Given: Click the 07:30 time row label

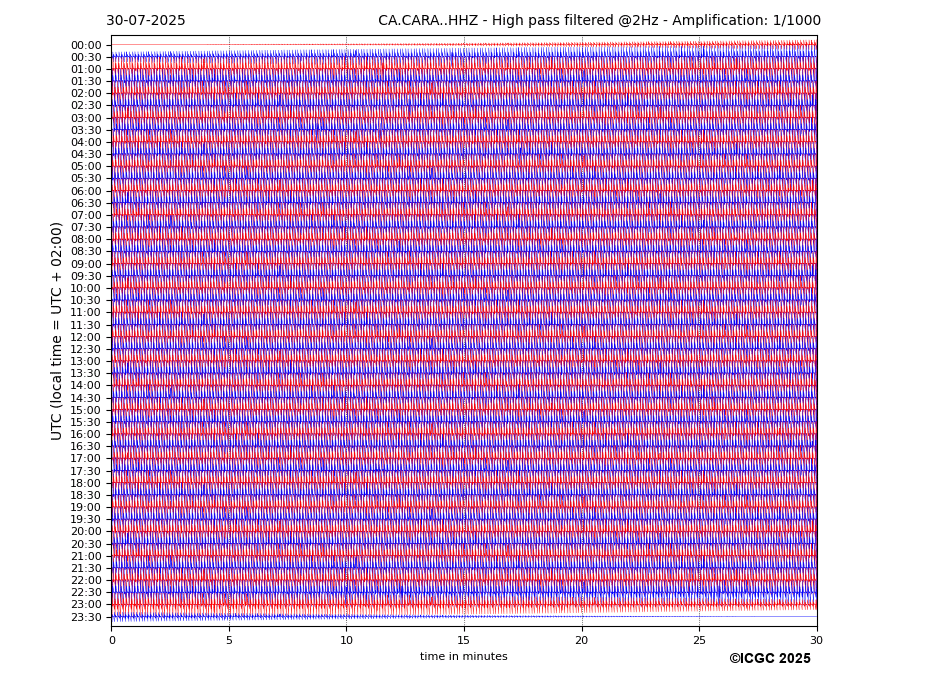Looking at the screenshot, I should [86, 228].
